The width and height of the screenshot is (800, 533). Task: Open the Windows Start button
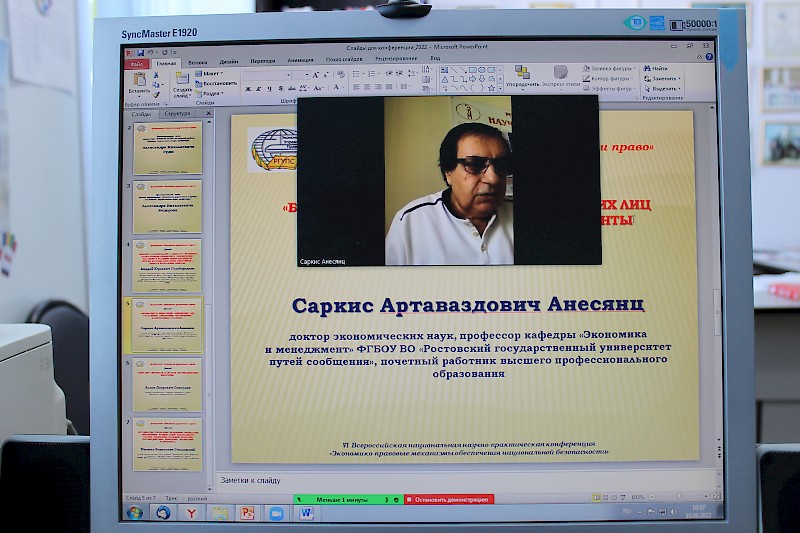click(134, 512)
